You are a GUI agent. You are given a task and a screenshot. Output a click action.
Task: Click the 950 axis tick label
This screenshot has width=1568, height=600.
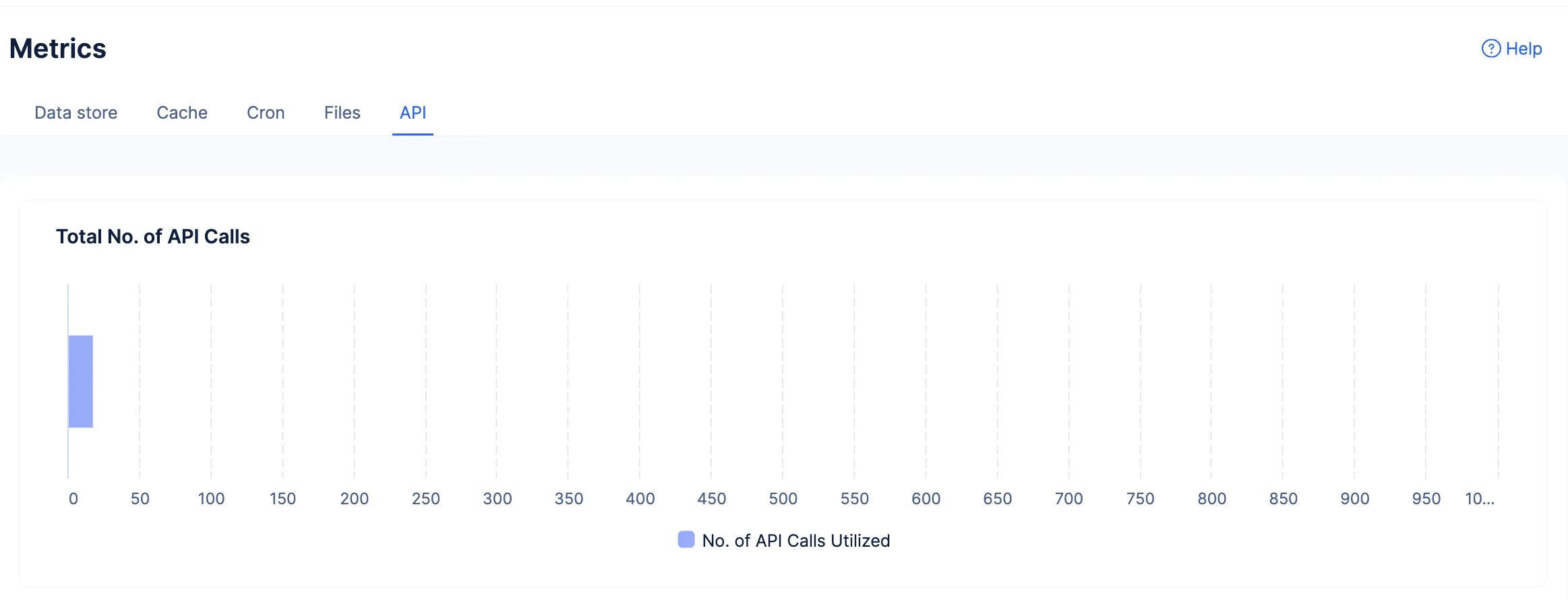[x=1426, y=499]
